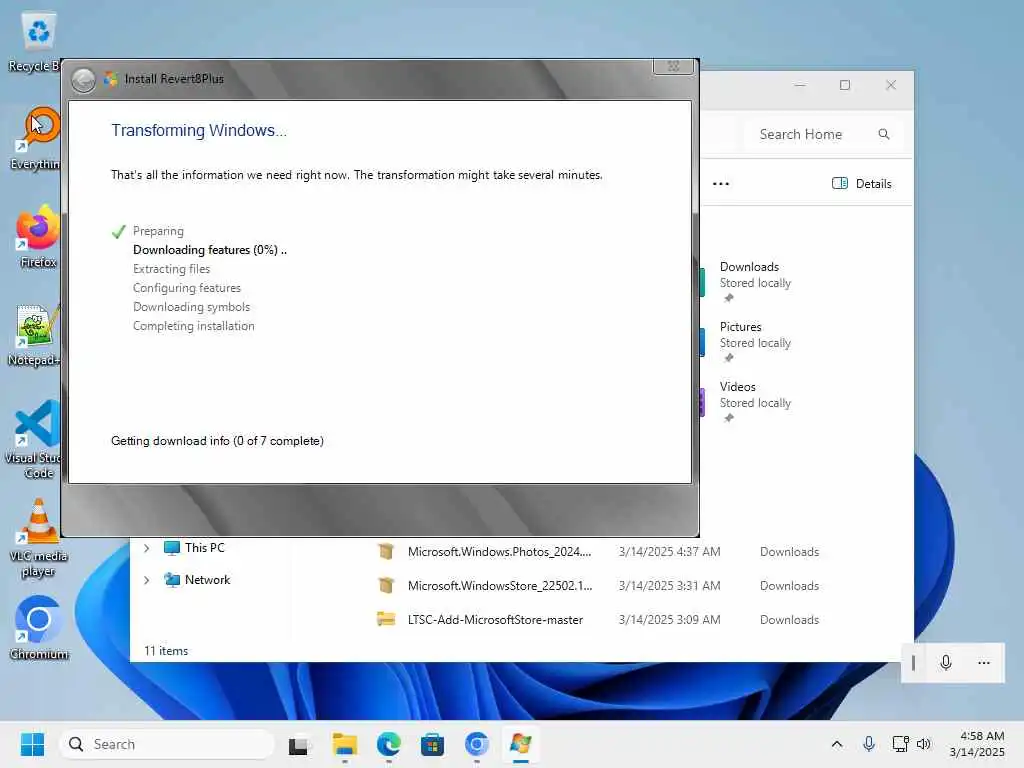Viewport: 1024px width, 768px height.
Task: Click the tray microphone icon
Action: 869,744
